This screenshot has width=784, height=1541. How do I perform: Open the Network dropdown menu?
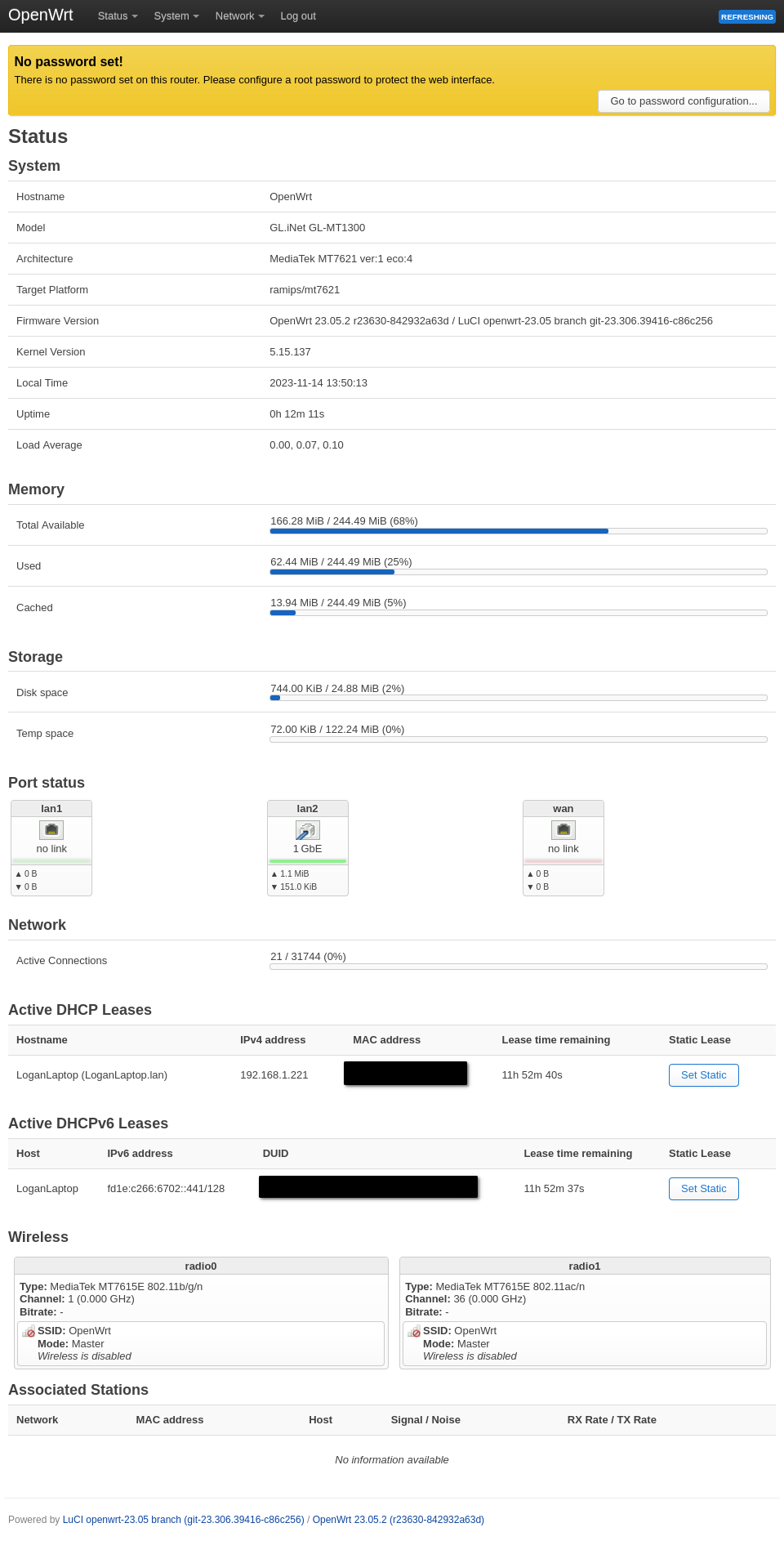pyautogui.click(x=239, y=16)
